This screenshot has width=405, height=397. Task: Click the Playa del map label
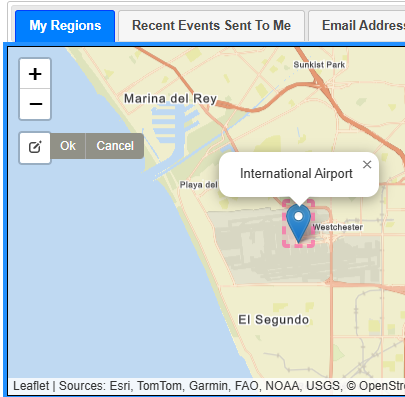(199, 185)
